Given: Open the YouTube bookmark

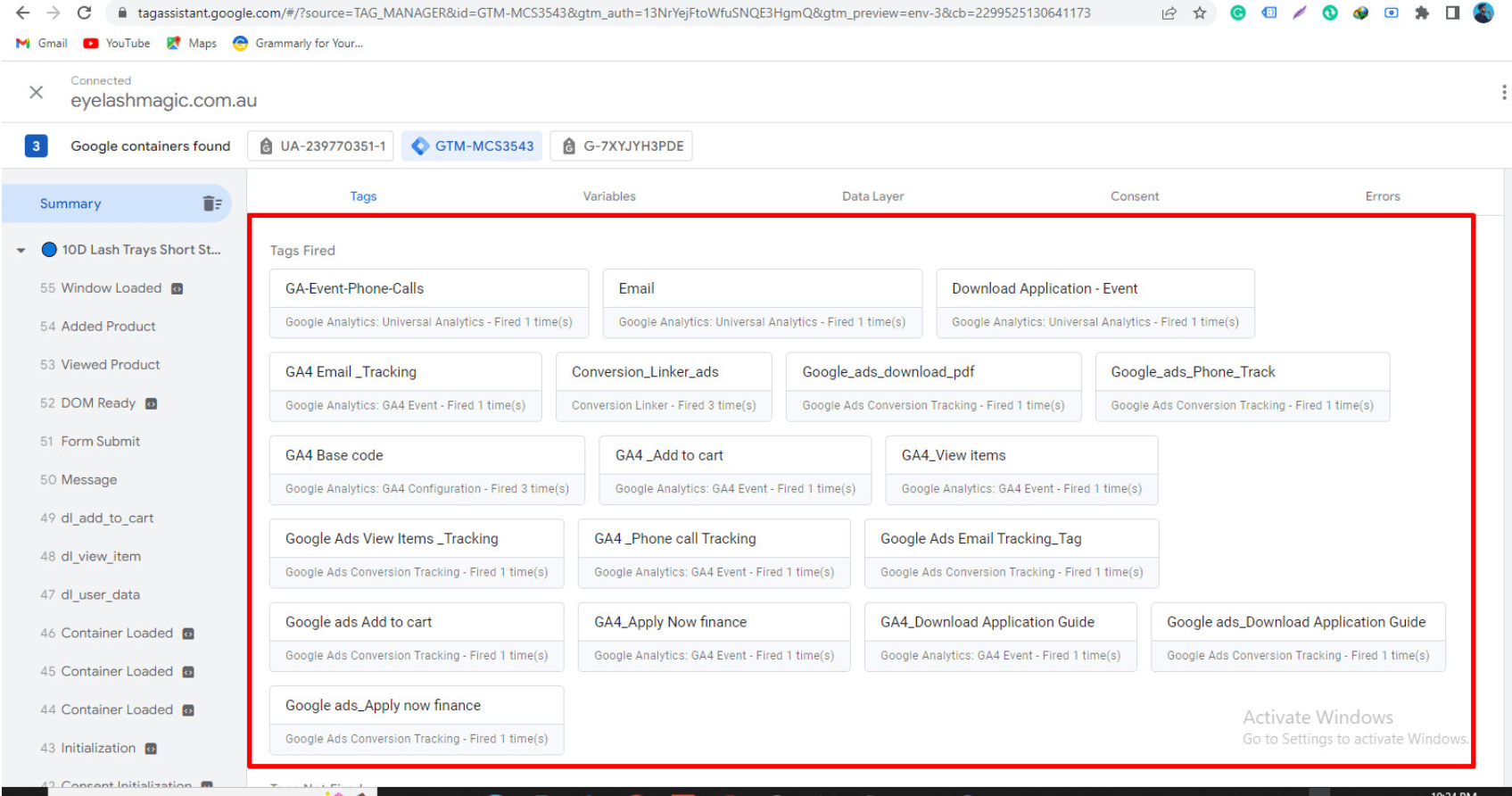Looking at the screenshot, I should (116, 43).
